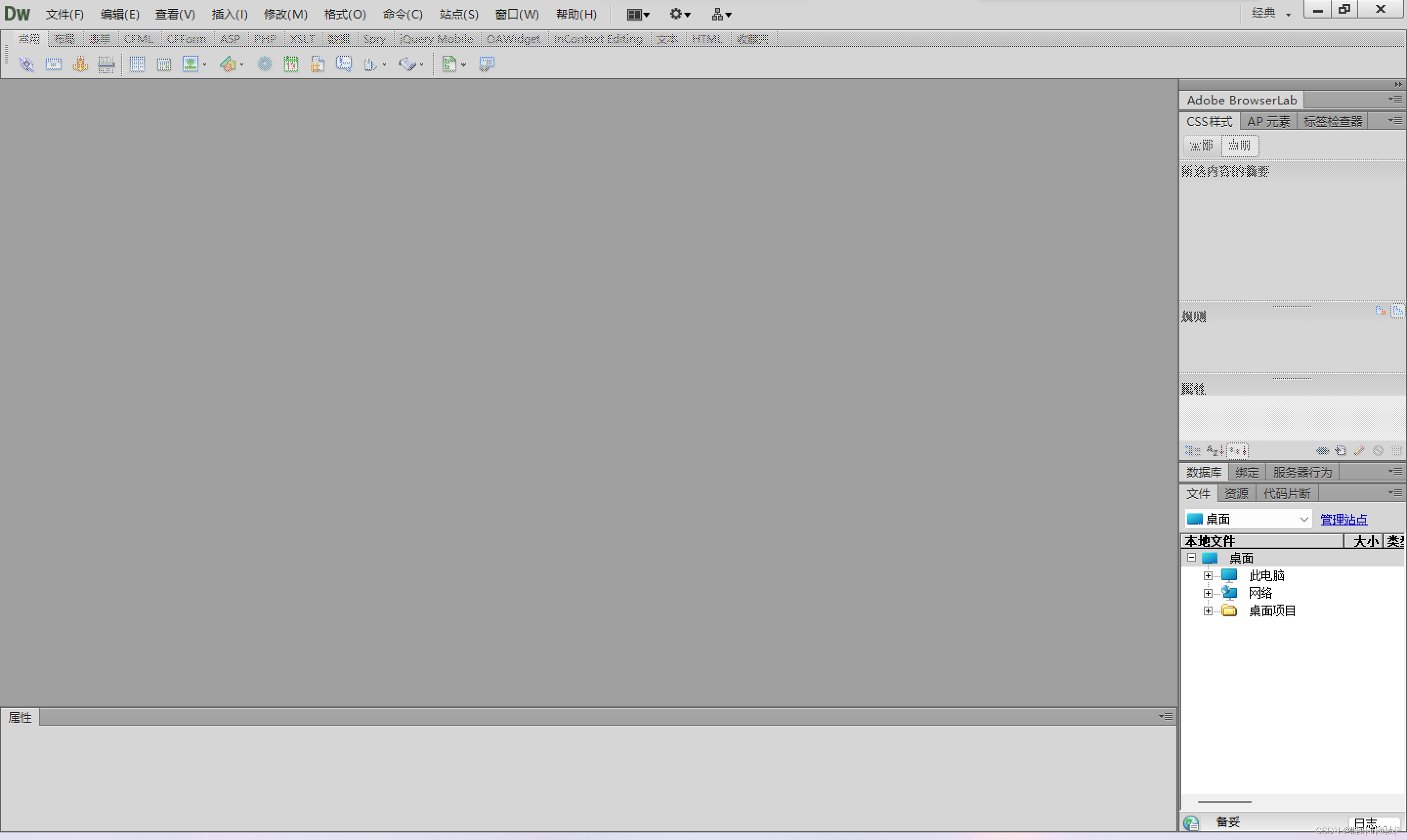Click the Hyperlink insert icon

pyautogui.click(x=26, y=64)
